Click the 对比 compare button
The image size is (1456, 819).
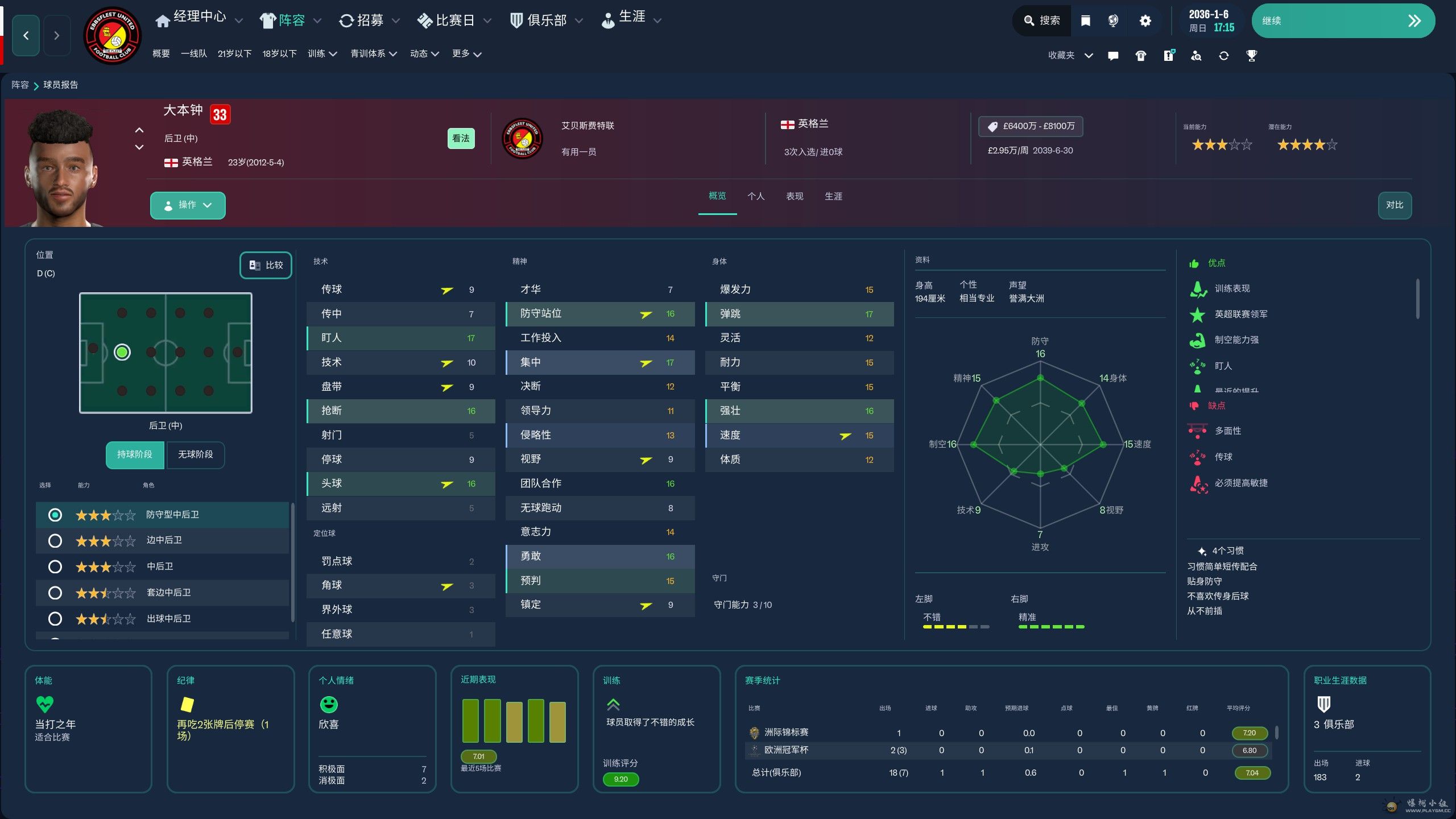[1394, 205]
